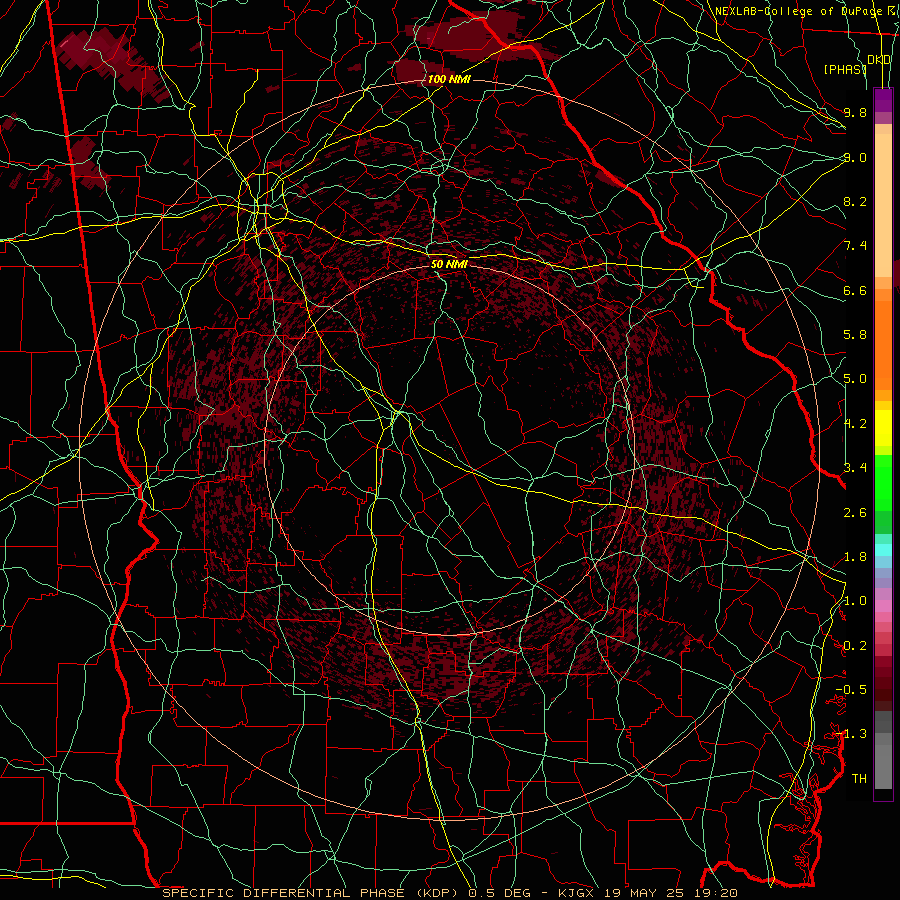Viewport: 900px width, 900px height.
Task: Select the 1.8 value on the scale
Action: 855,557
